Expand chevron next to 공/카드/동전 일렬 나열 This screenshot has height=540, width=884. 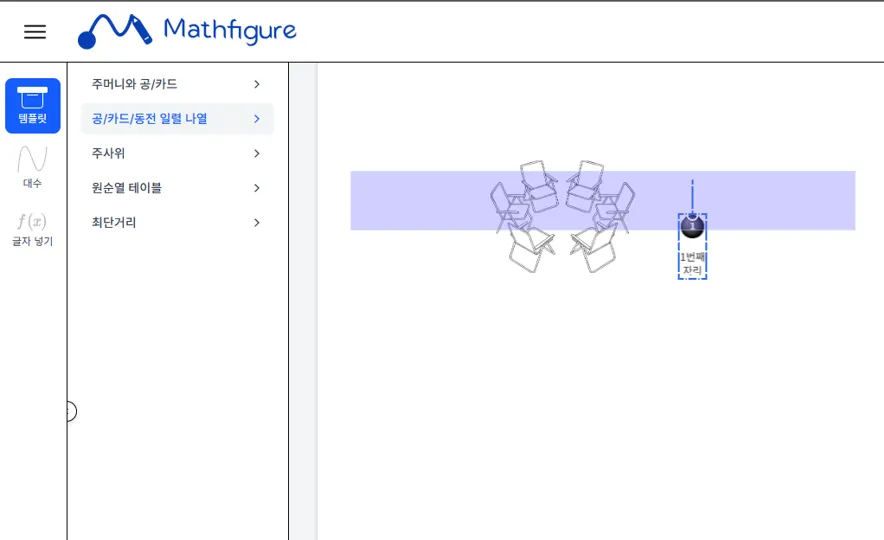coord(257,119)
